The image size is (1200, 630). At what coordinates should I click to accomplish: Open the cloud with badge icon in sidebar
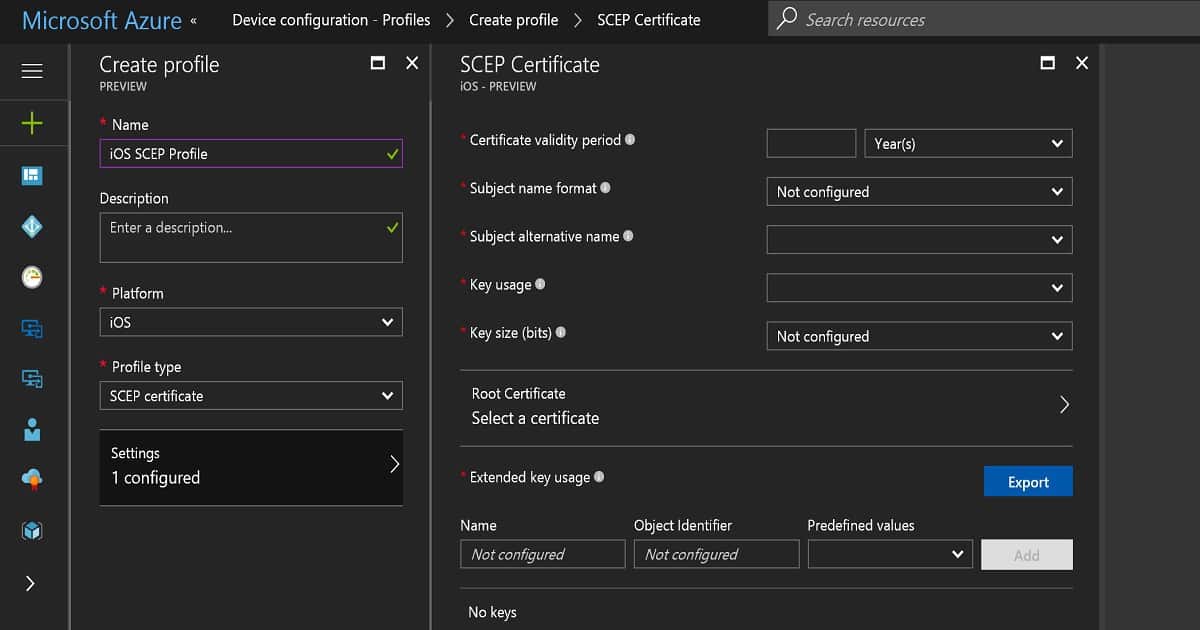32,480
